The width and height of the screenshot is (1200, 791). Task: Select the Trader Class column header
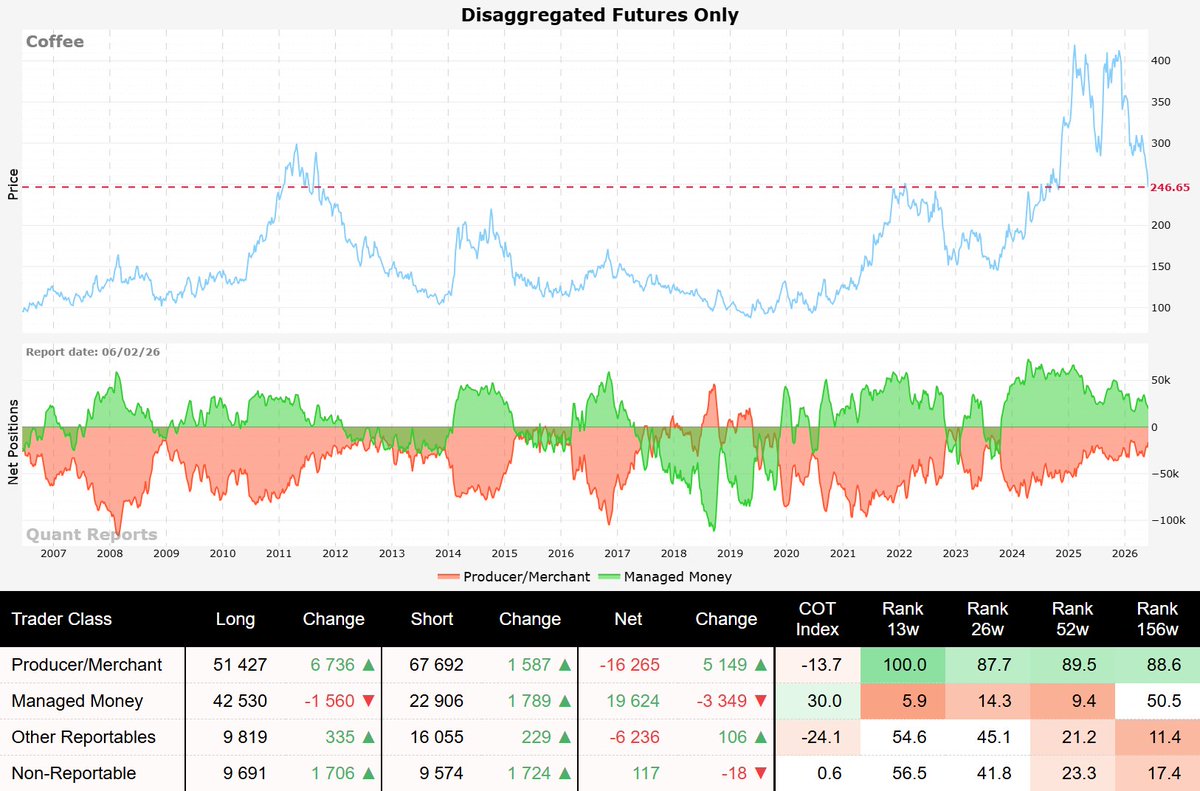(x=61, y=619)
